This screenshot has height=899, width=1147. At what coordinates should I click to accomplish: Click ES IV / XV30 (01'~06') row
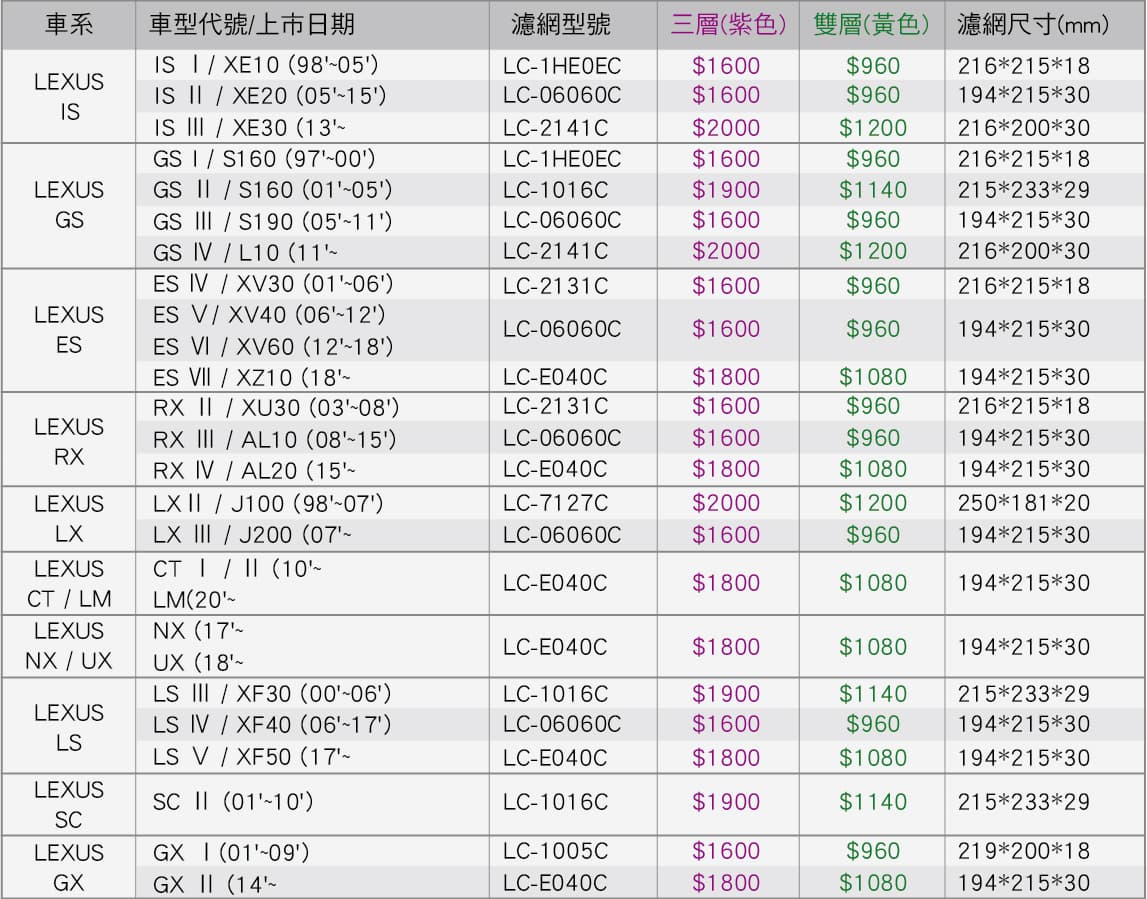[x=640, y=285]
